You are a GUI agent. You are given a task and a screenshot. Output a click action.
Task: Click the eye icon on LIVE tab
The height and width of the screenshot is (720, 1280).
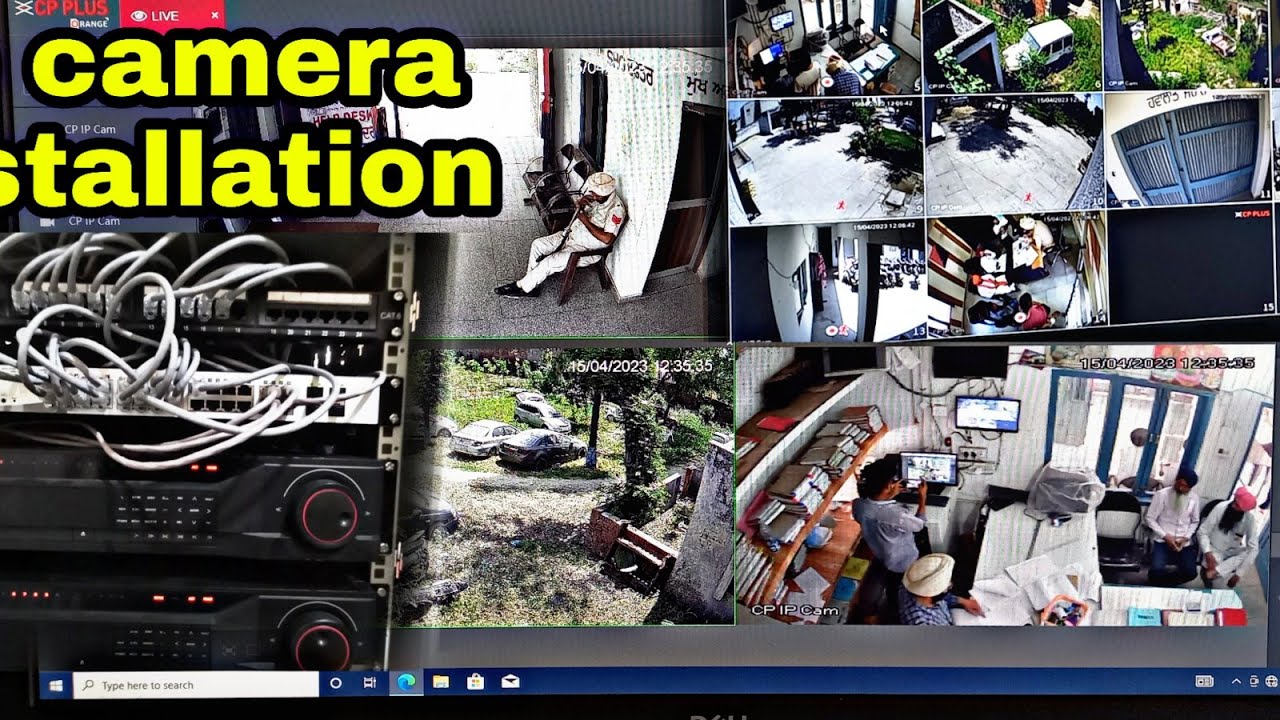[x=139, y=16]
